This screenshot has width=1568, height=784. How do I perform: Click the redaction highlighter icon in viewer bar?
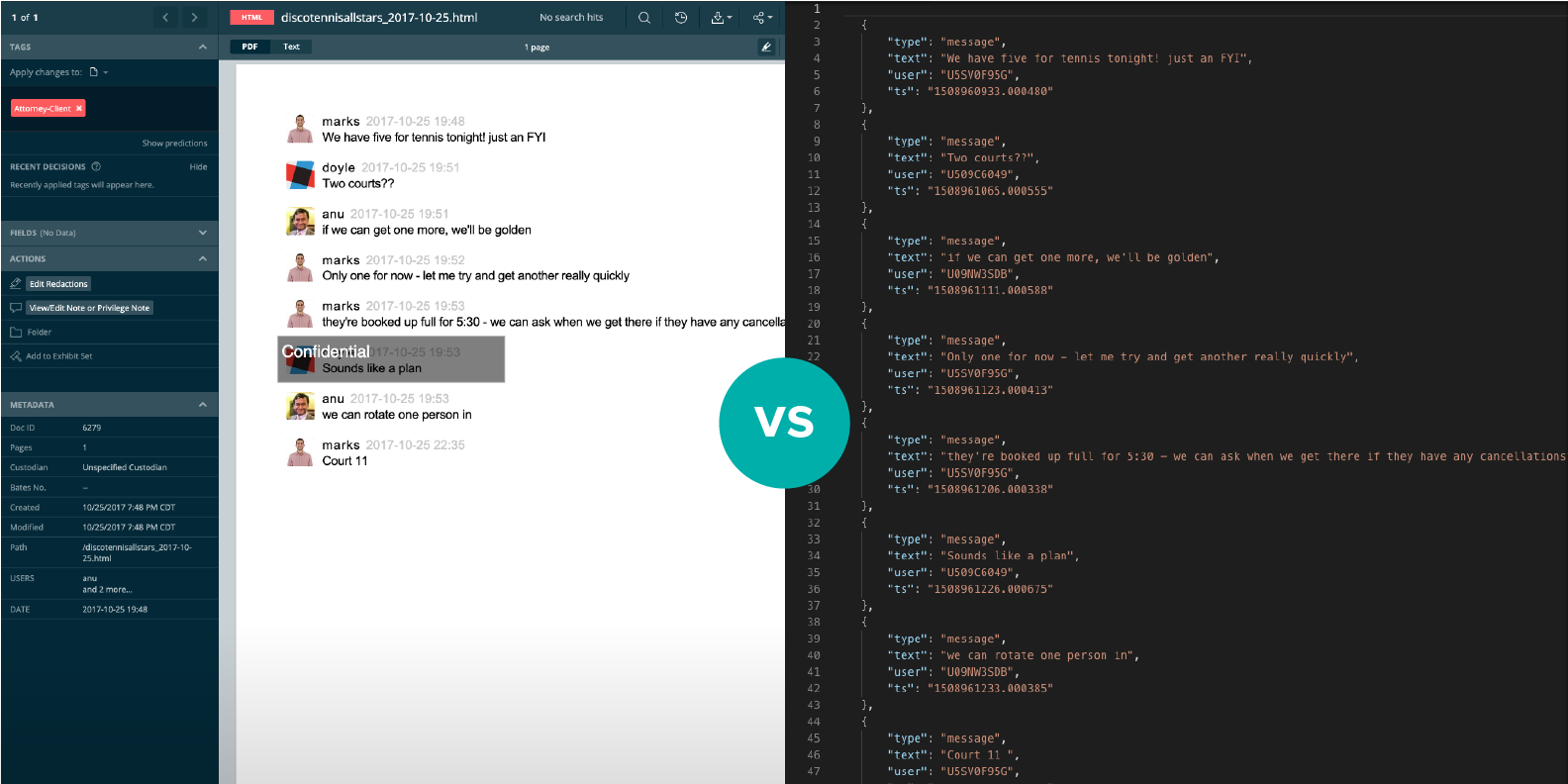[766, 47]
